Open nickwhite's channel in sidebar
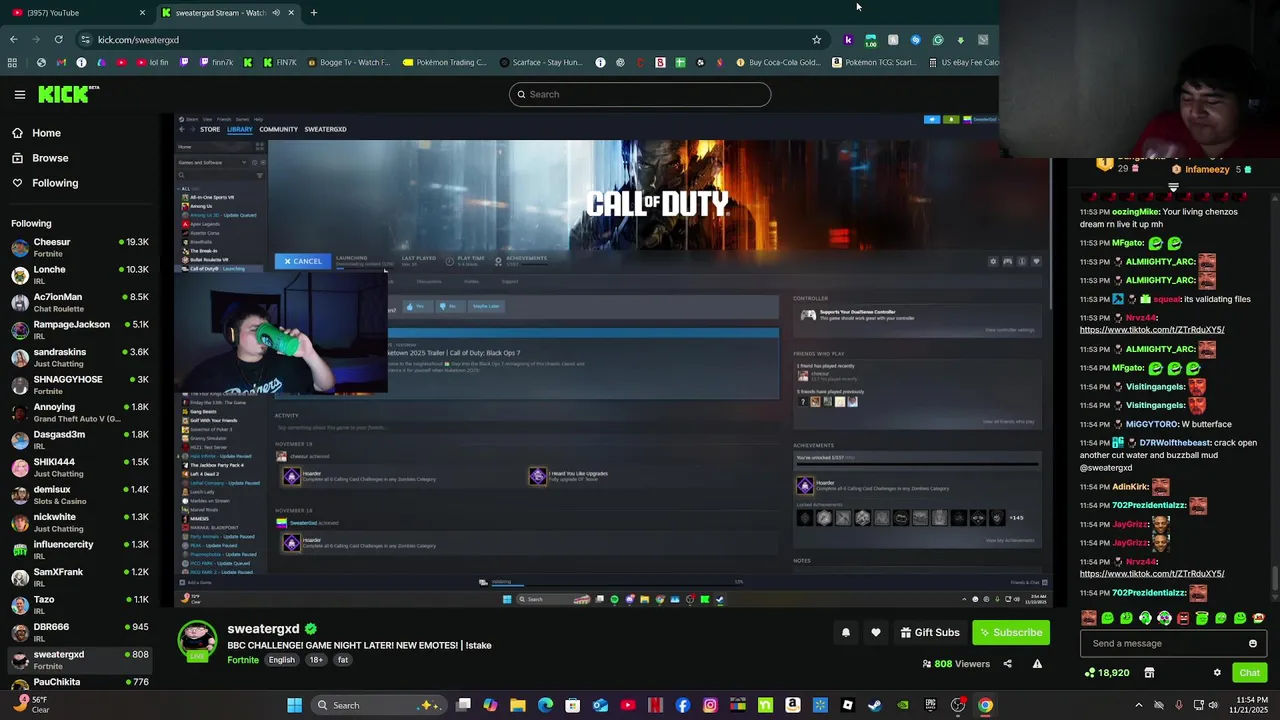Screen dimensions: 1280x720 click(80, 523)
